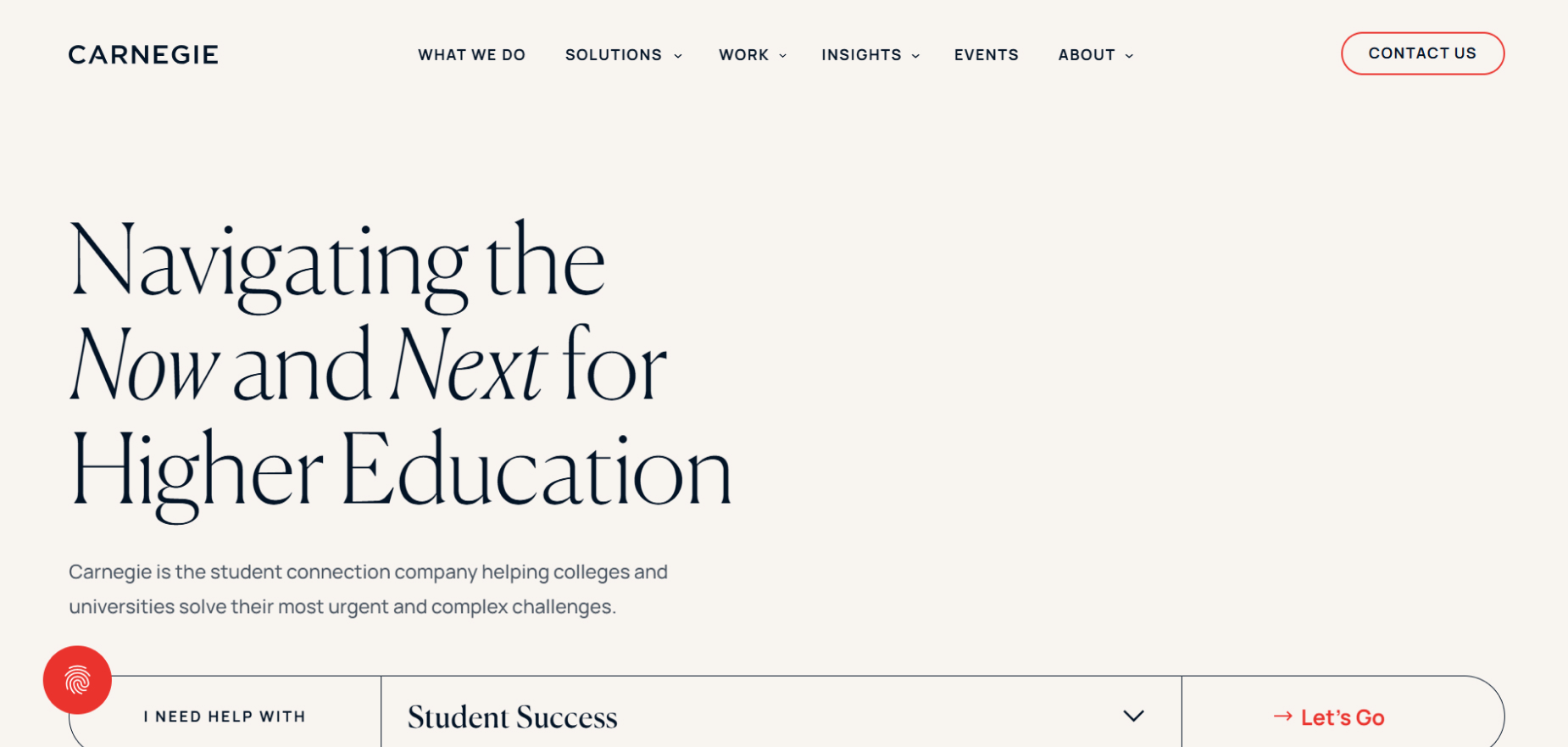This screenshot has width=1568, height=747.
Task: Click the arrow icon beside Let's Go
Action: coord(1282,716)
